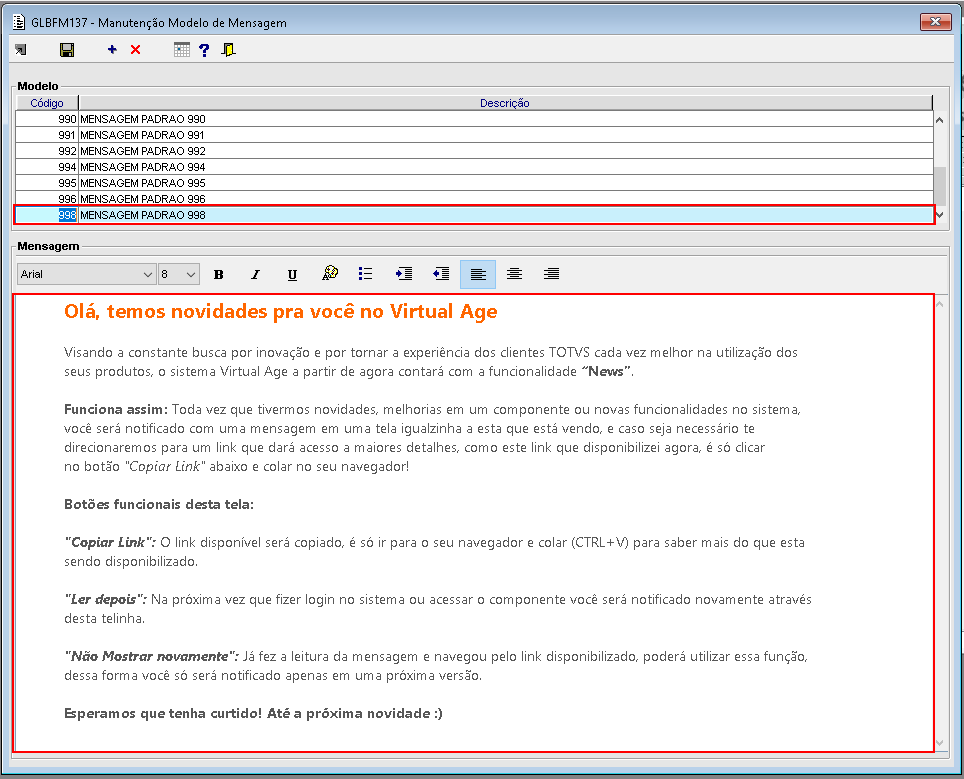Image resolution: width=964 pixels, height=779 pixels.
Task: Open the font color palette icon
Action: pyautogui.click(x=330, y=273)
